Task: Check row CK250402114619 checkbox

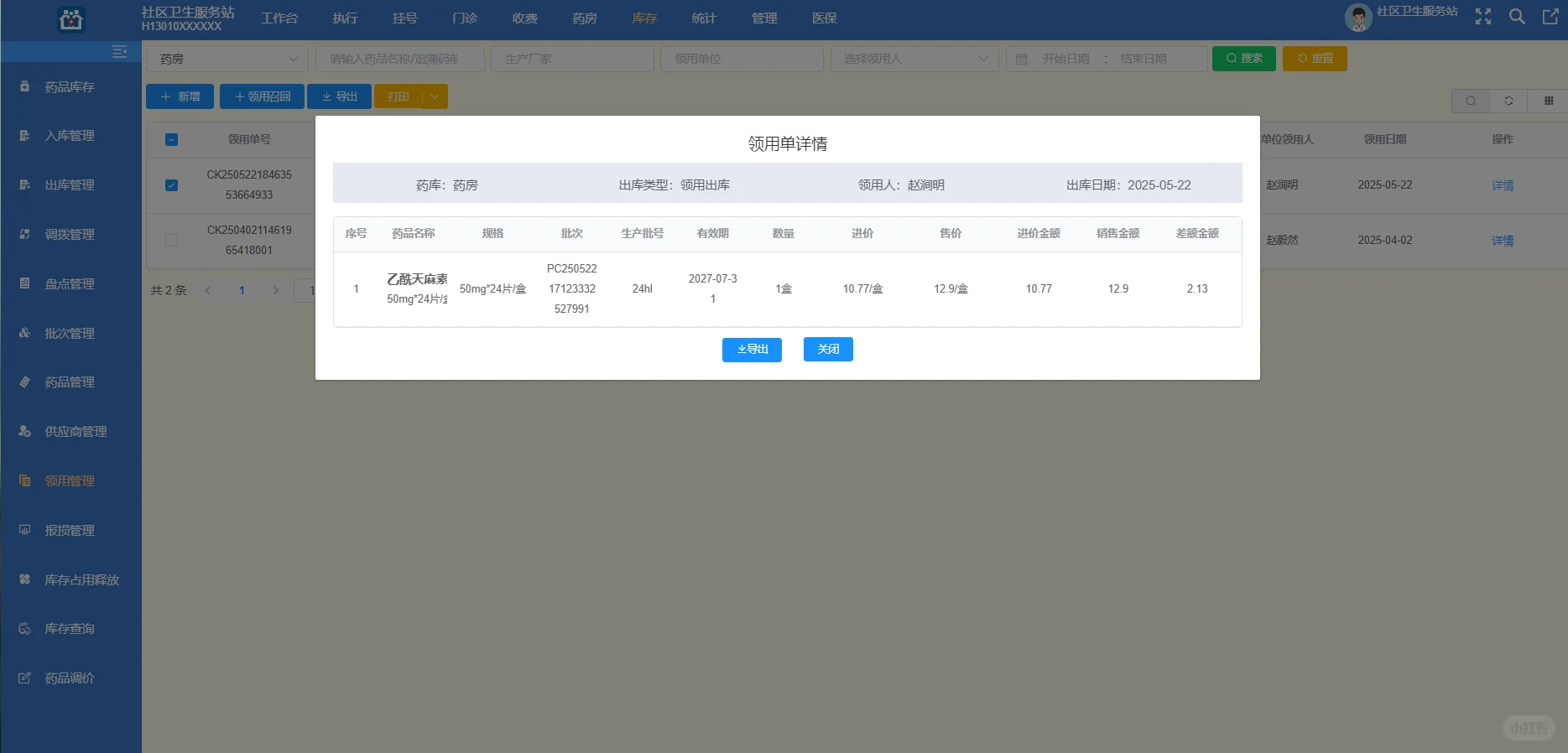Action: click(x=171, y=240)
